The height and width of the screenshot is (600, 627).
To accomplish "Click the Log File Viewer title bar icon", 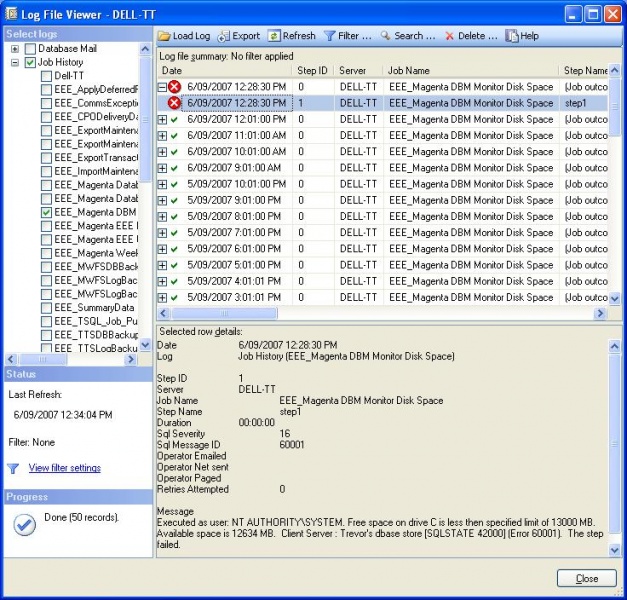I will 11,14.
